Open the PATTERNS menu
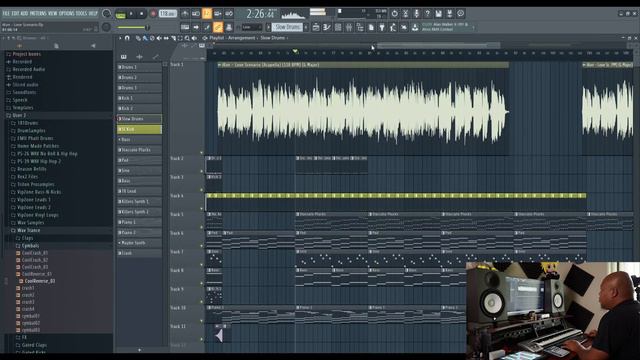The height and width of the screenshot is (360, 640). click(38, 13)
